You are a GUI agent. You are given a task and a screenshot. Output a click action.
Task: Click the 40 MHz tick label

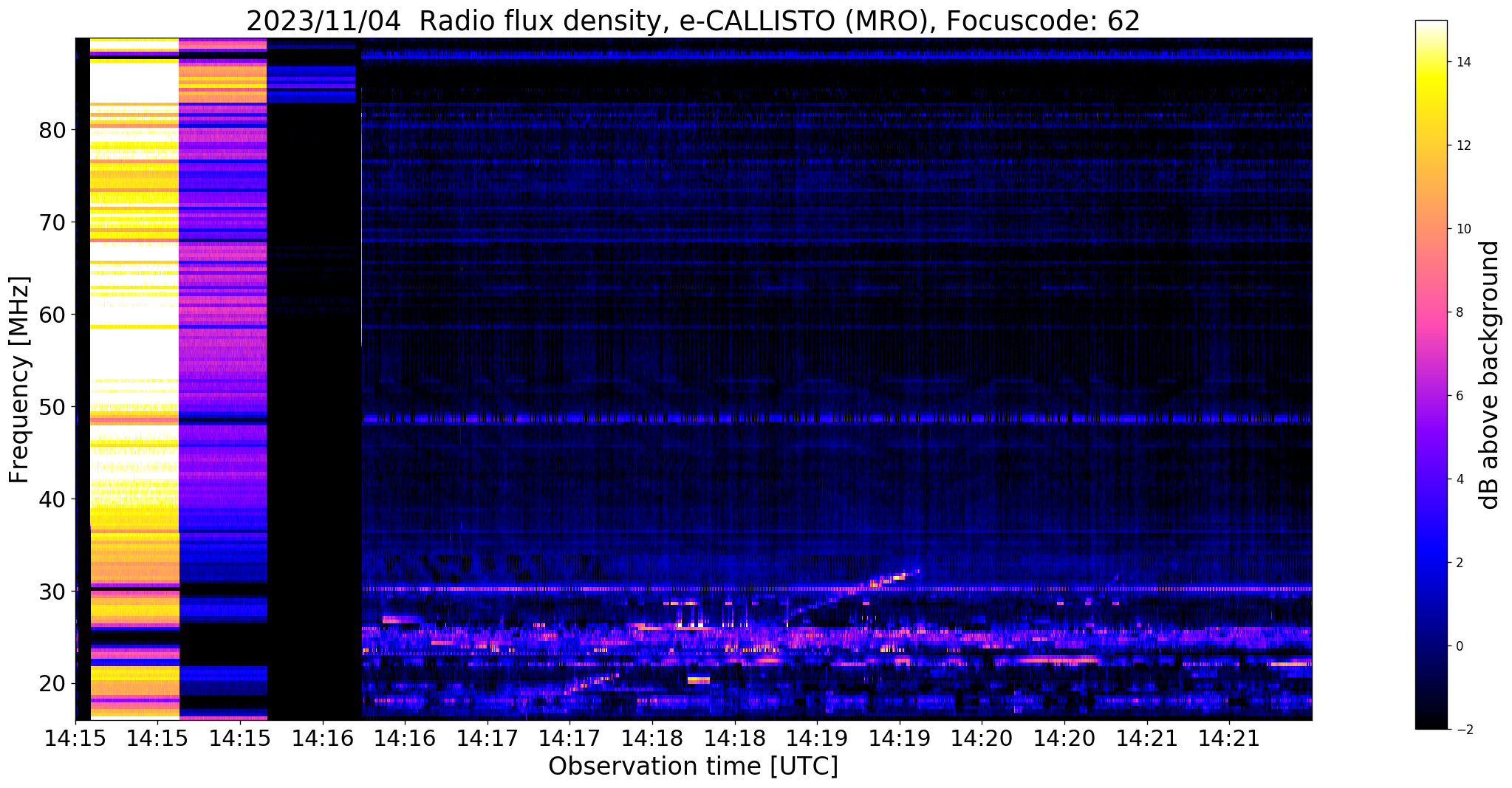click(x=52, y=499)
